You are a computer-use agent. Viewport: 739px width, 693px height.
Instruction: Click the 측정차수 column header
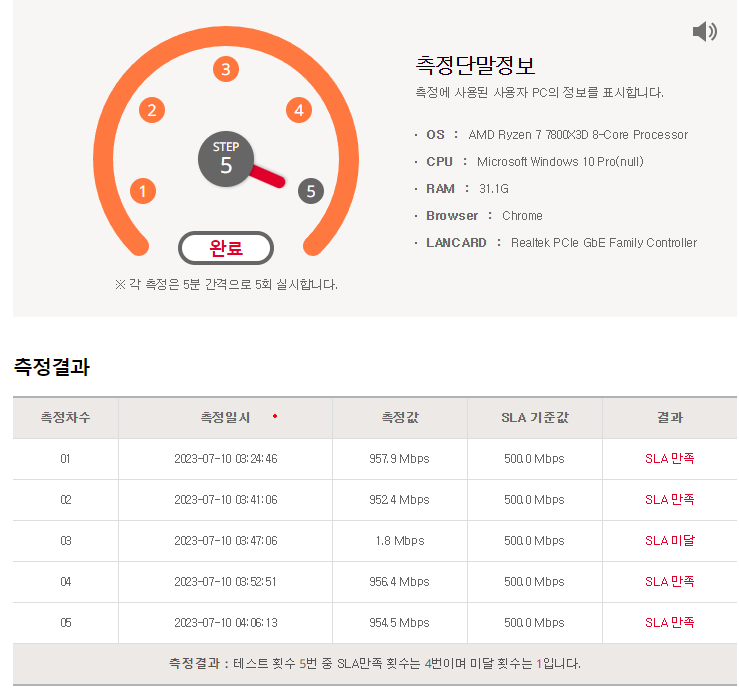[x=65, y=418]
